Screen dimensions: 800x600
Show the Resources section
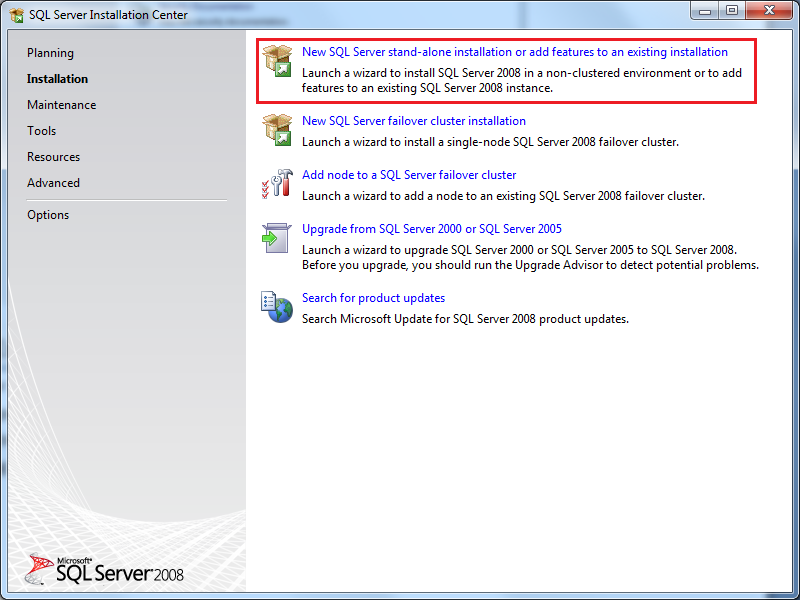pos(54,157)
